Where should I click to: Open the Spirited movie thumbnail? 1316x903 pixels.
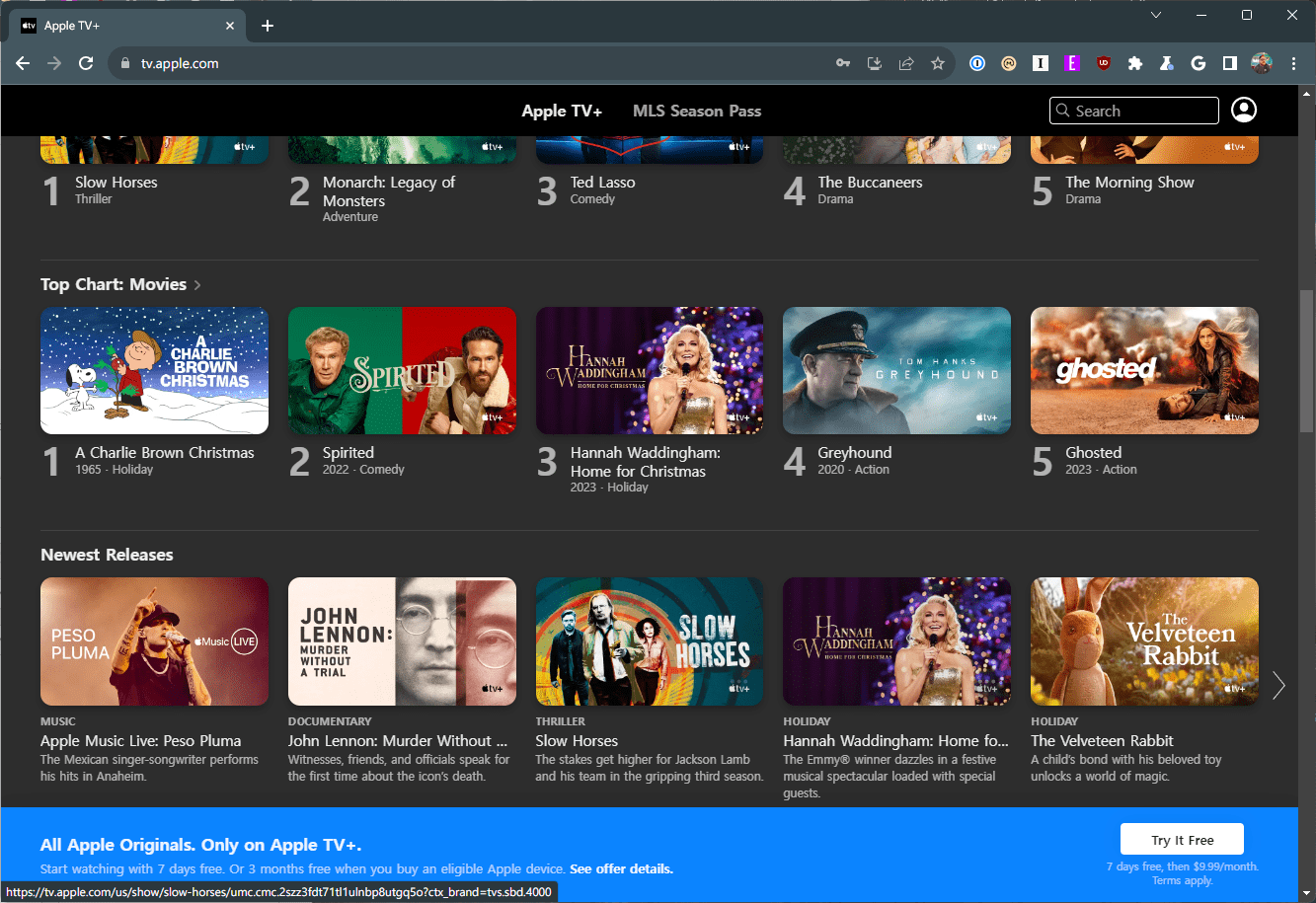(402, 371)
